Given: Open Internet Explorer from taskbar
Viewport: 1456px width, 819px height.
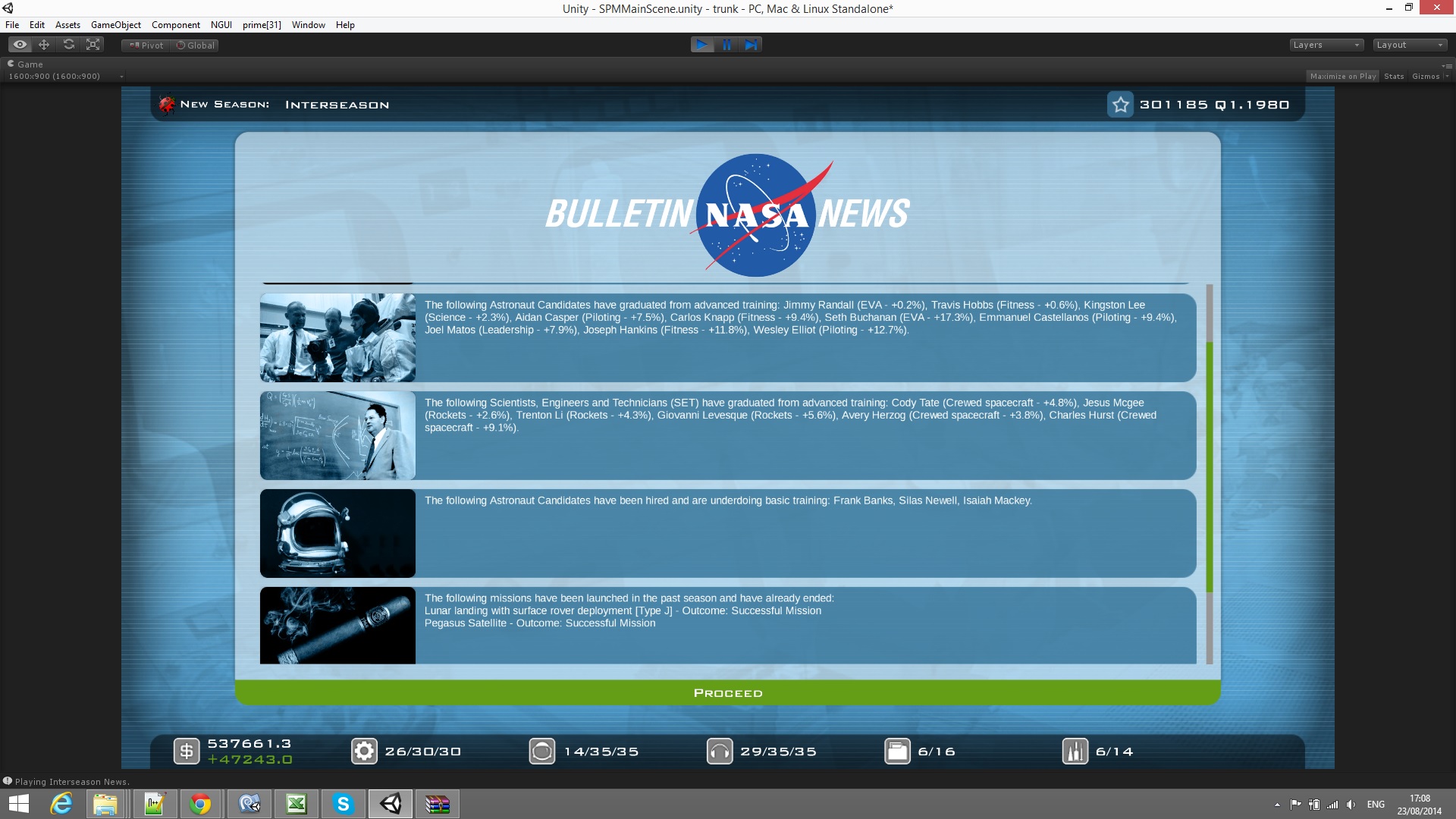Looking at the screenshot, I should tap(61, 804).
